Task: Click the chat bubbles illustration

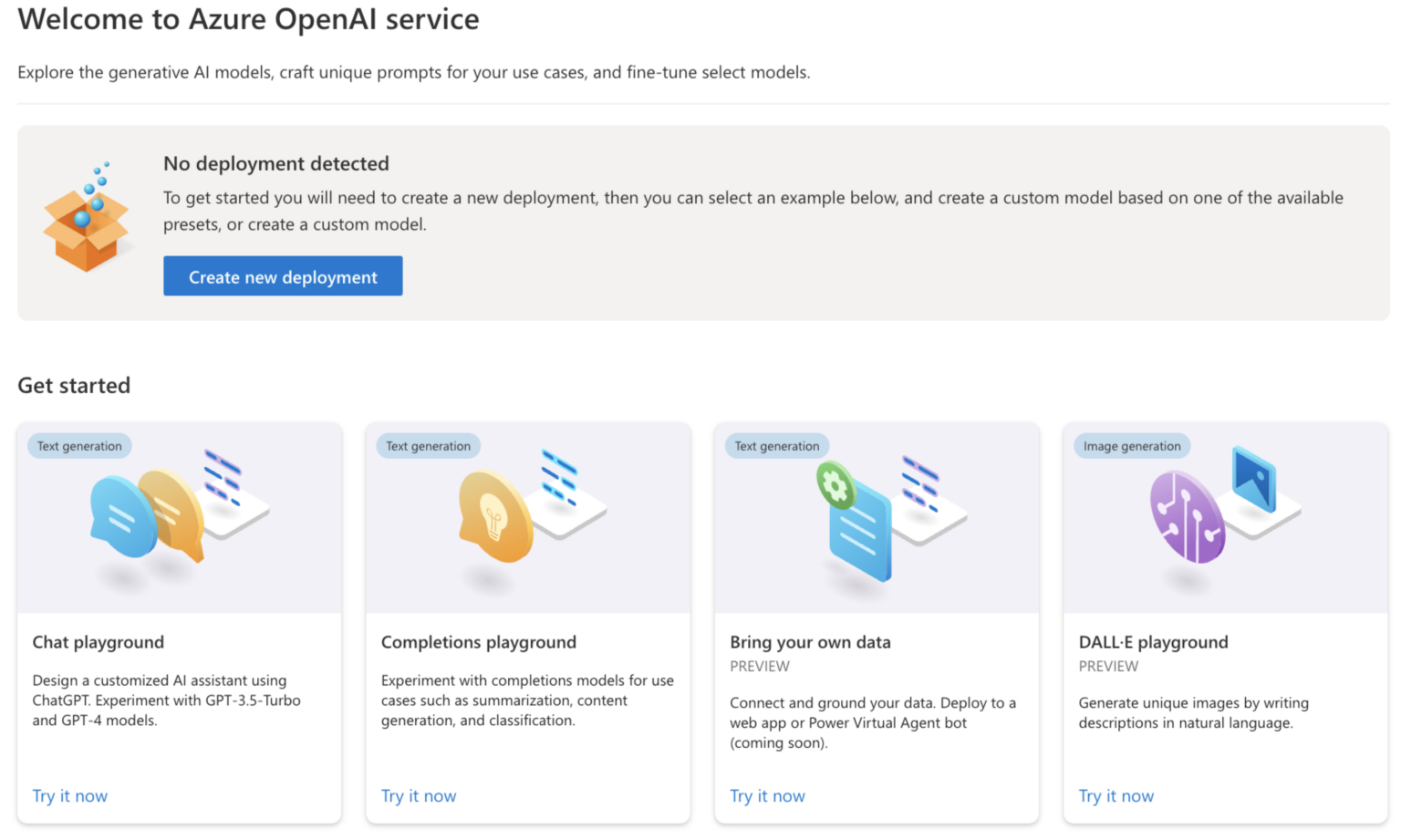Action: coord(148,514)
